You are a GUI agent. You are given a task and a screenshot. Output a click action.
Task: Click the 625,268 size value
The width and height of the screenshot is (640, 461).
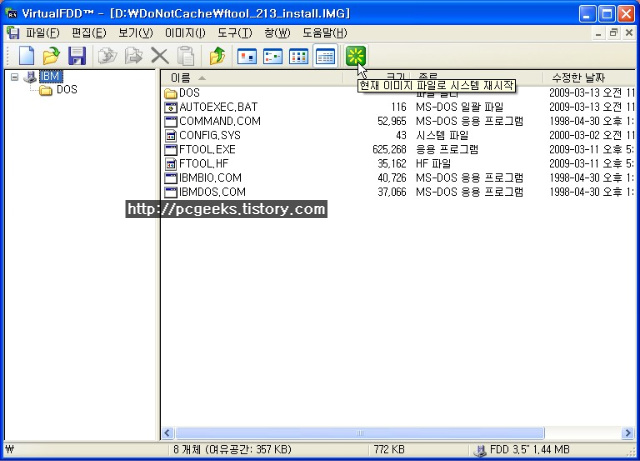point(389,149)
